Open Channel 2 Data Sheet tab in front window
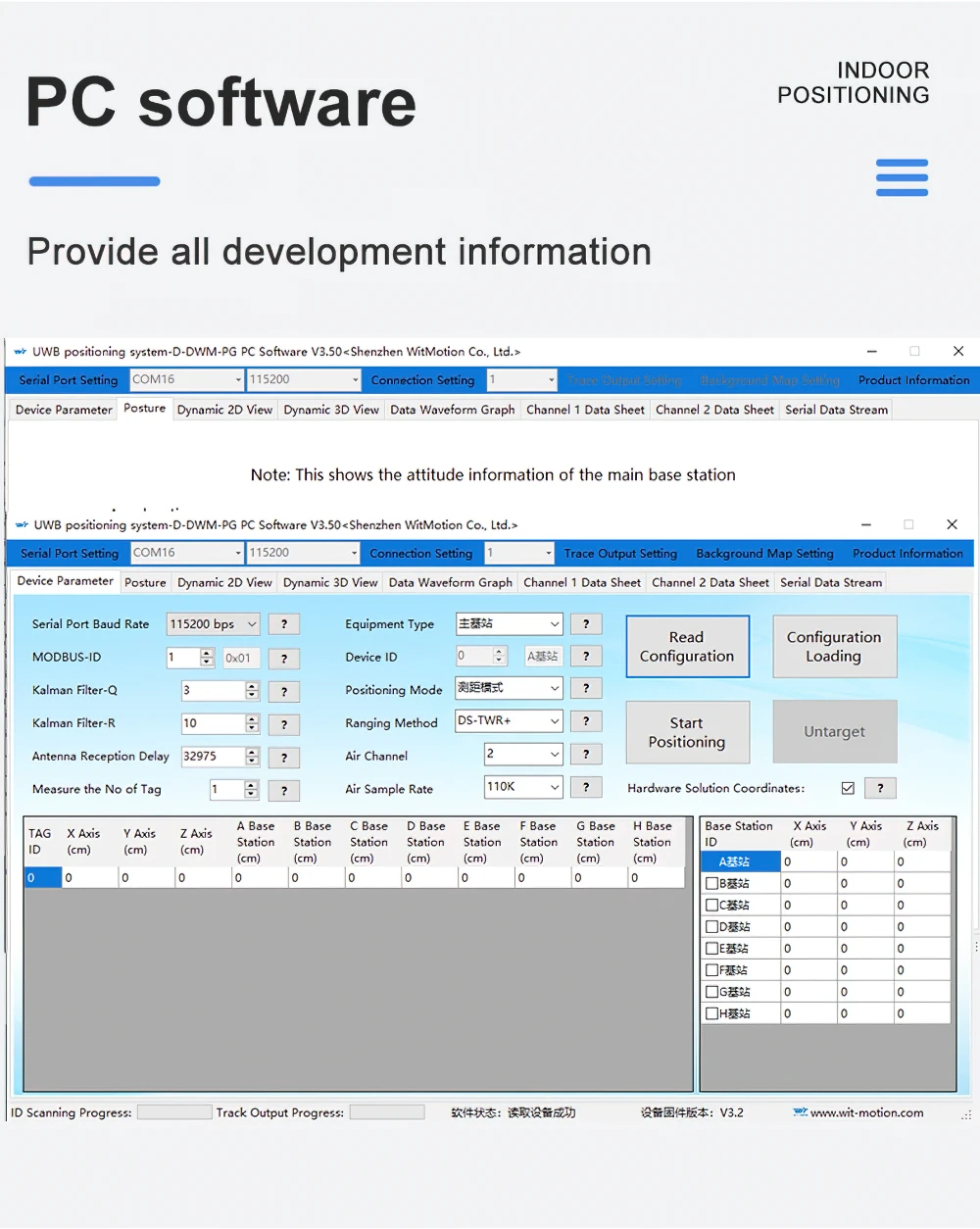This screenshot has height=1229, width=980. [x=710, y=582]
